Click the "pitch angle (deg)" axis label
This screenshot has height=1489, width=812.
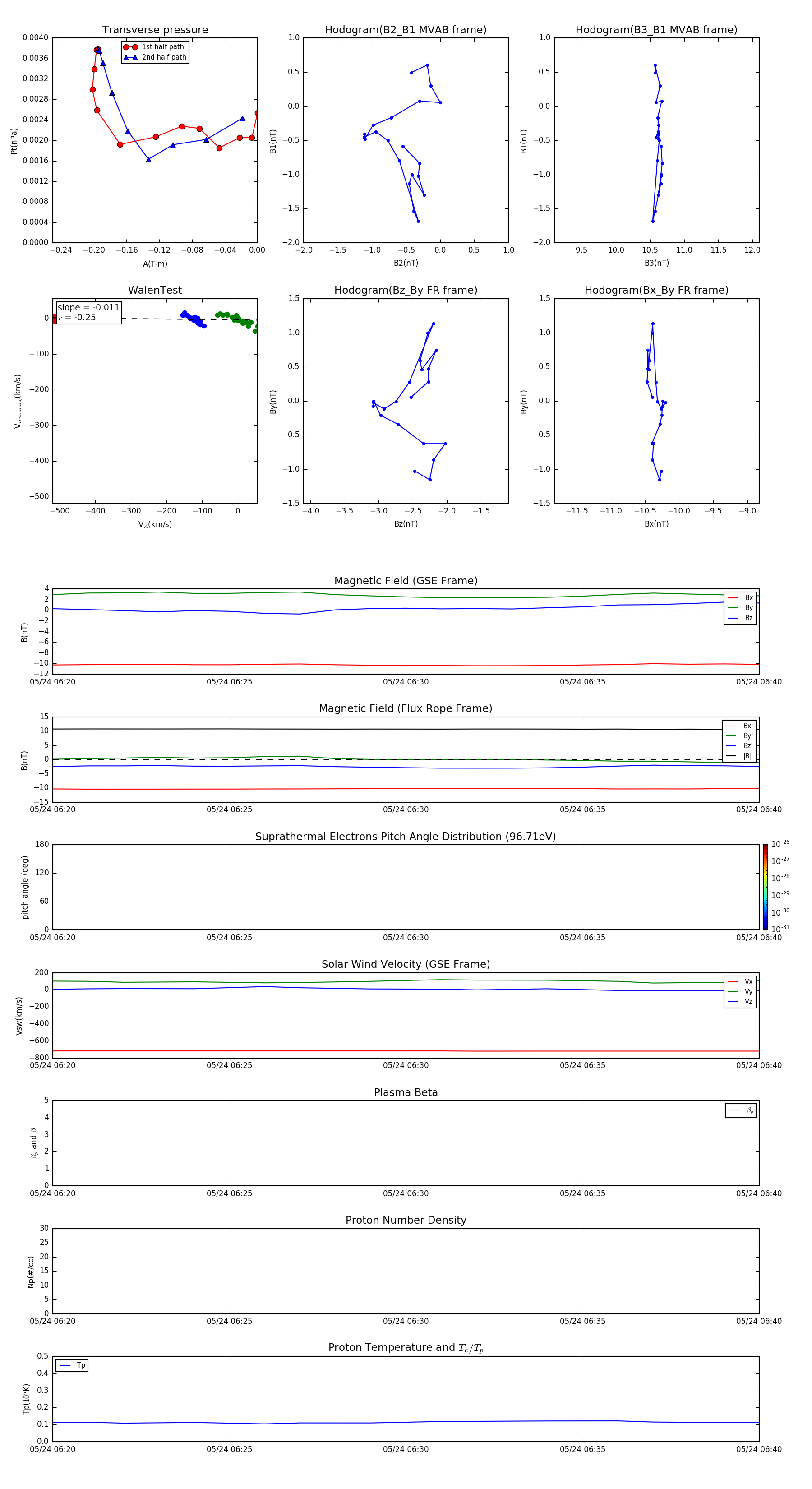point(25,887)
